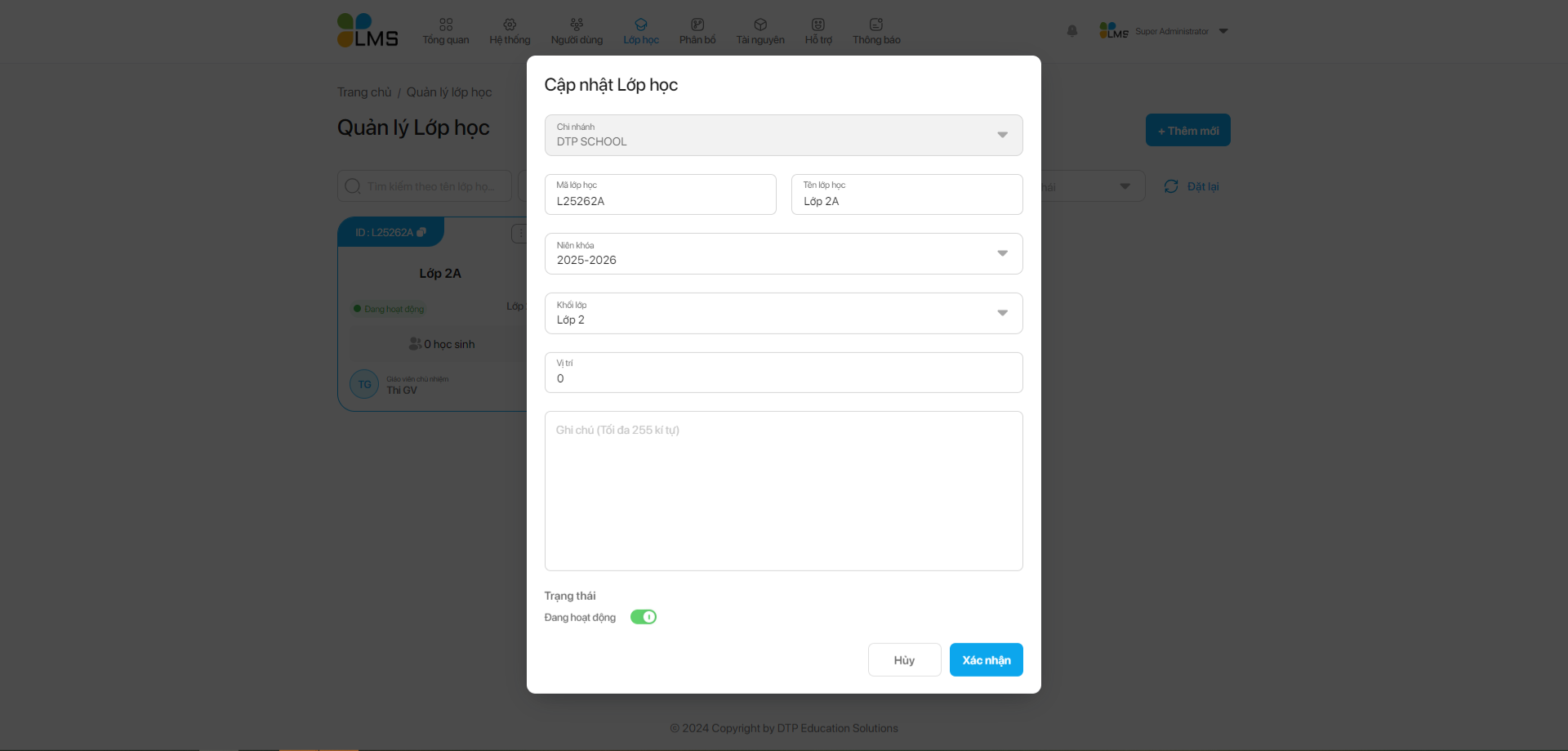
Task: Click the LMS logo in header
Action: (x=367, y=31)
